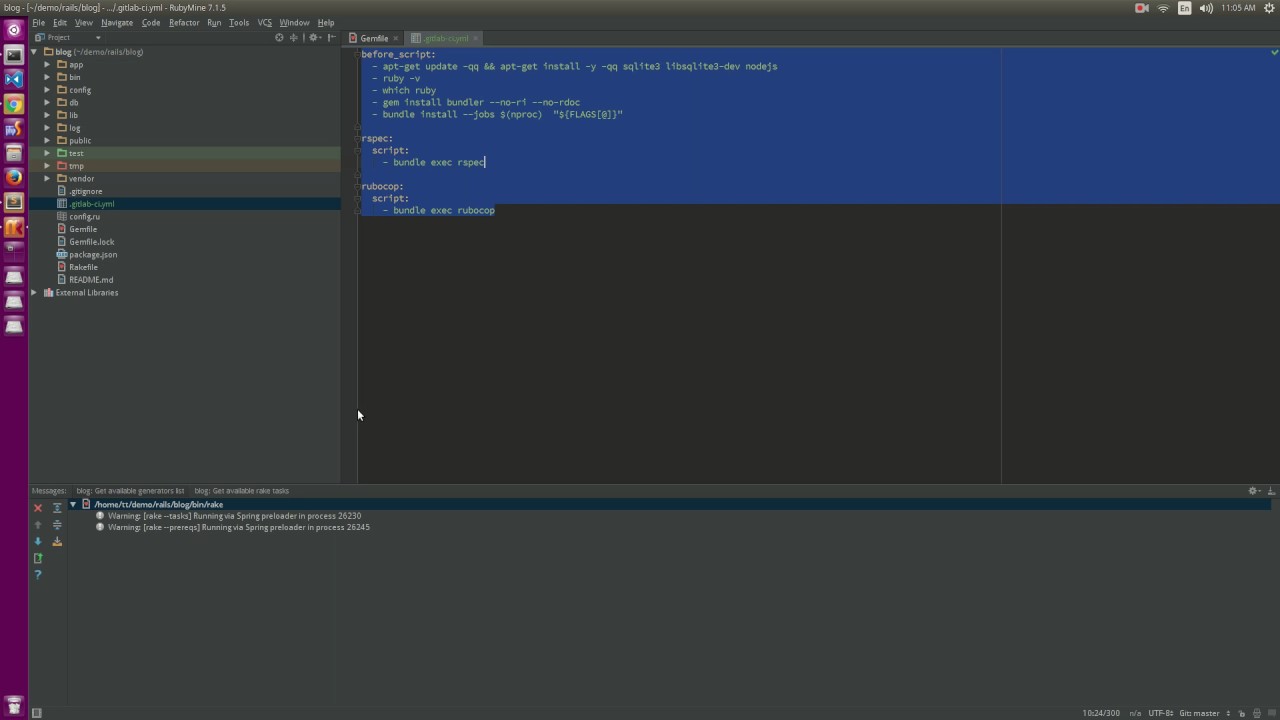The width and height of the screenshot is (1280, 720).
Task: Expand External Libraries node
Action: [x=34, y=293]
